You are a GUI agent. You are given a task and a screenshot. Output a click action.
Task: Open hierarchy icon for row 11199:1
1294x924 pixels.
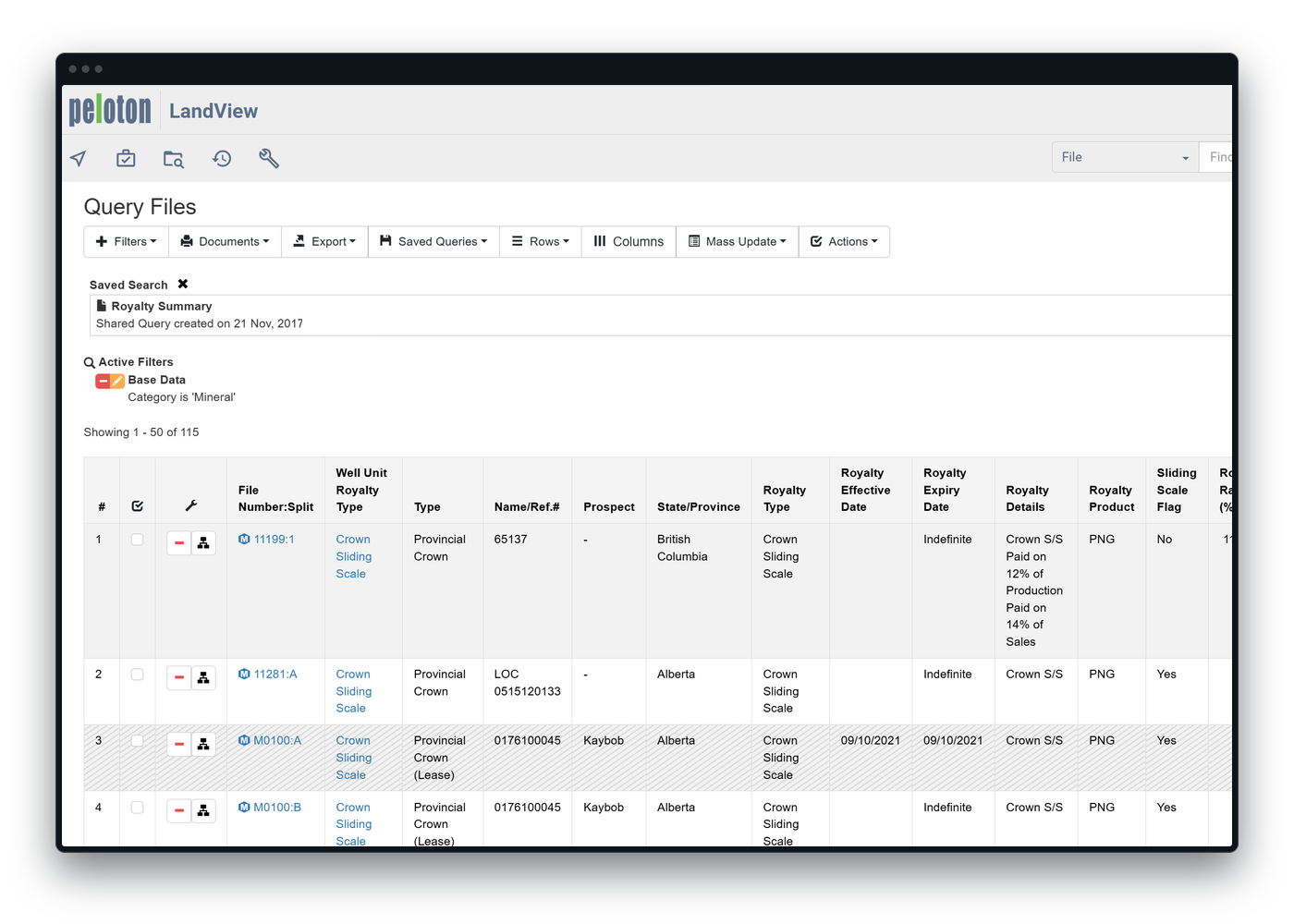203,543
